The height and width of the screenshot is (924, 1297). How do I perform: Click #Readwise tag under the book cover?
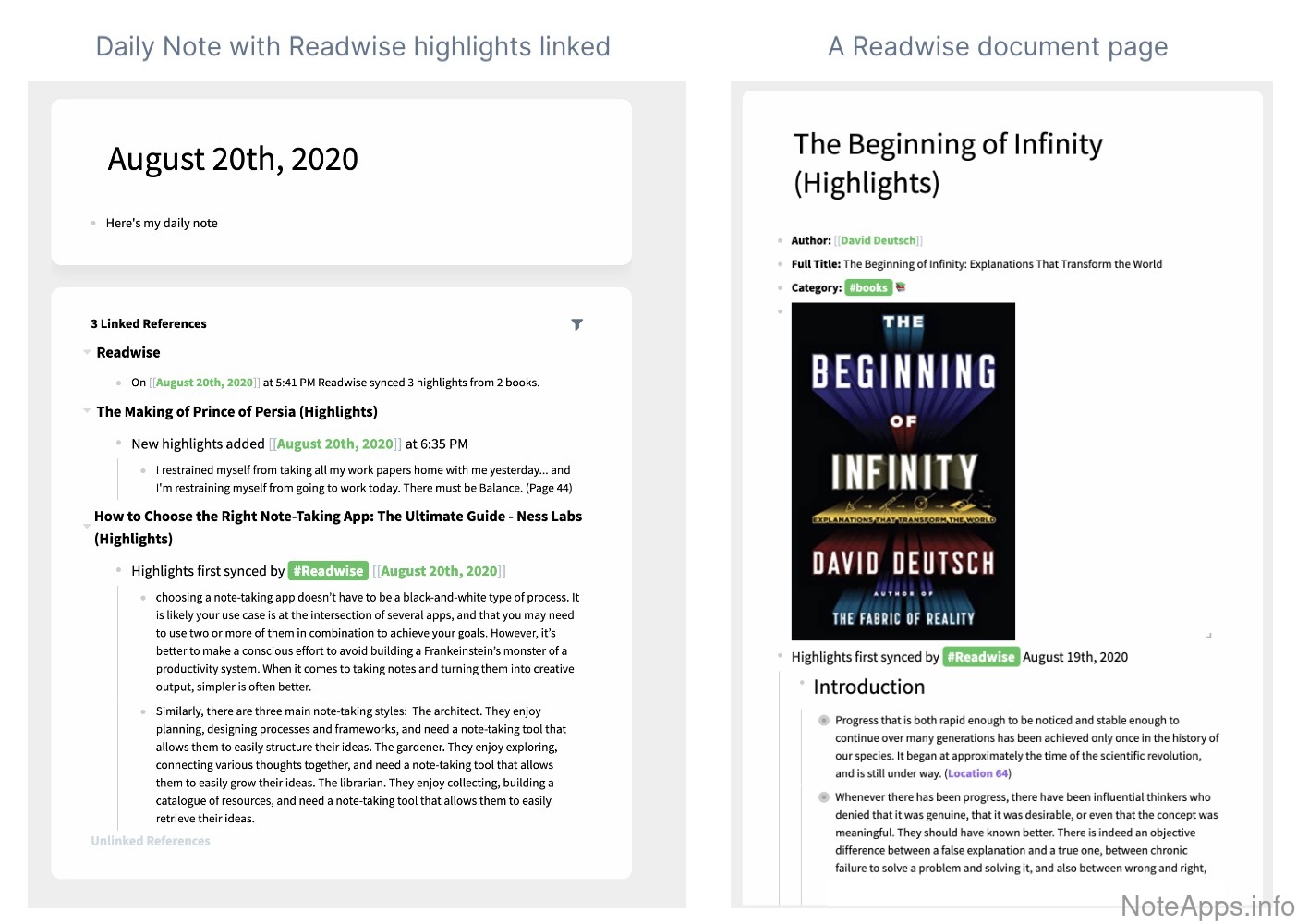tap(980, 657)
